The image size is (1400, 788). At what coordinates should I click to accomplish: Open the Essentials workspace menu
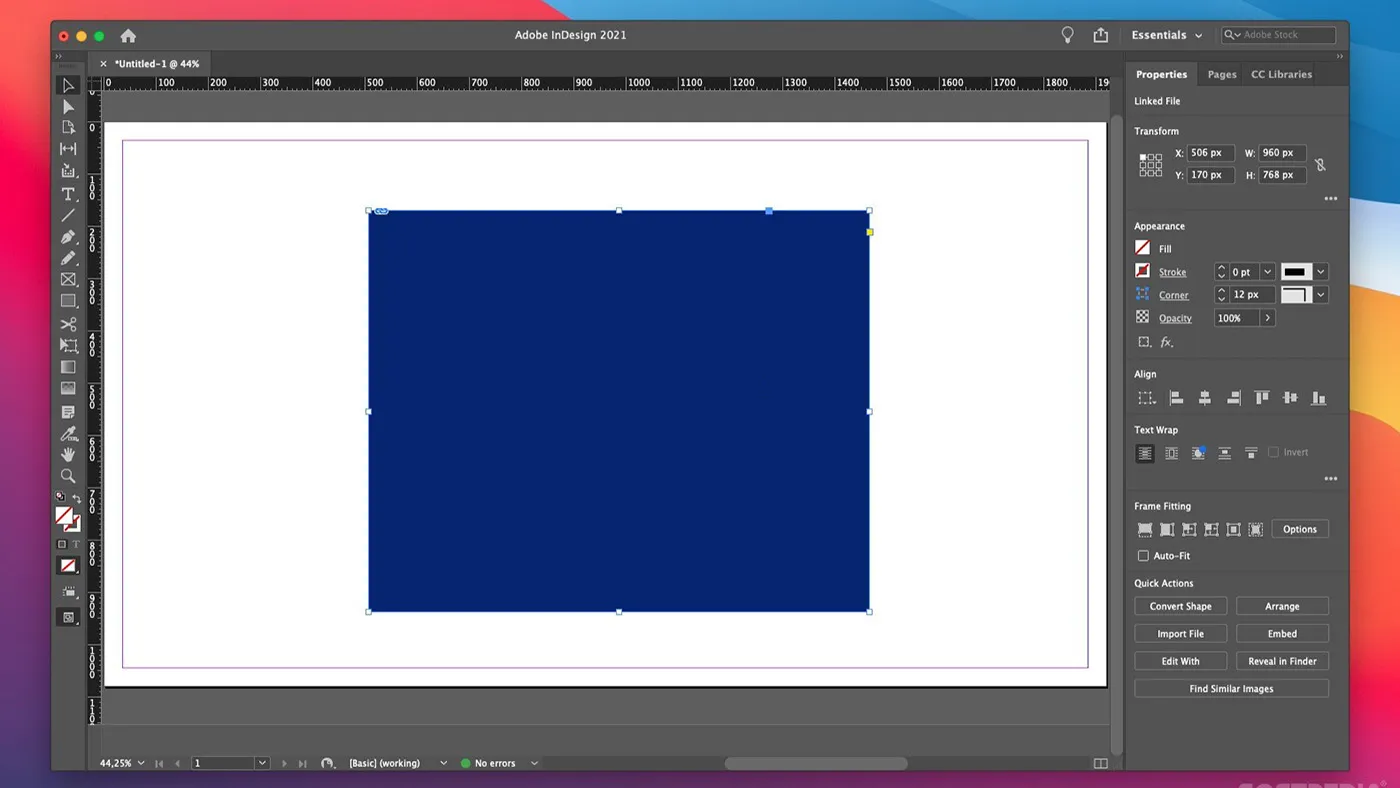point(1166,34)
